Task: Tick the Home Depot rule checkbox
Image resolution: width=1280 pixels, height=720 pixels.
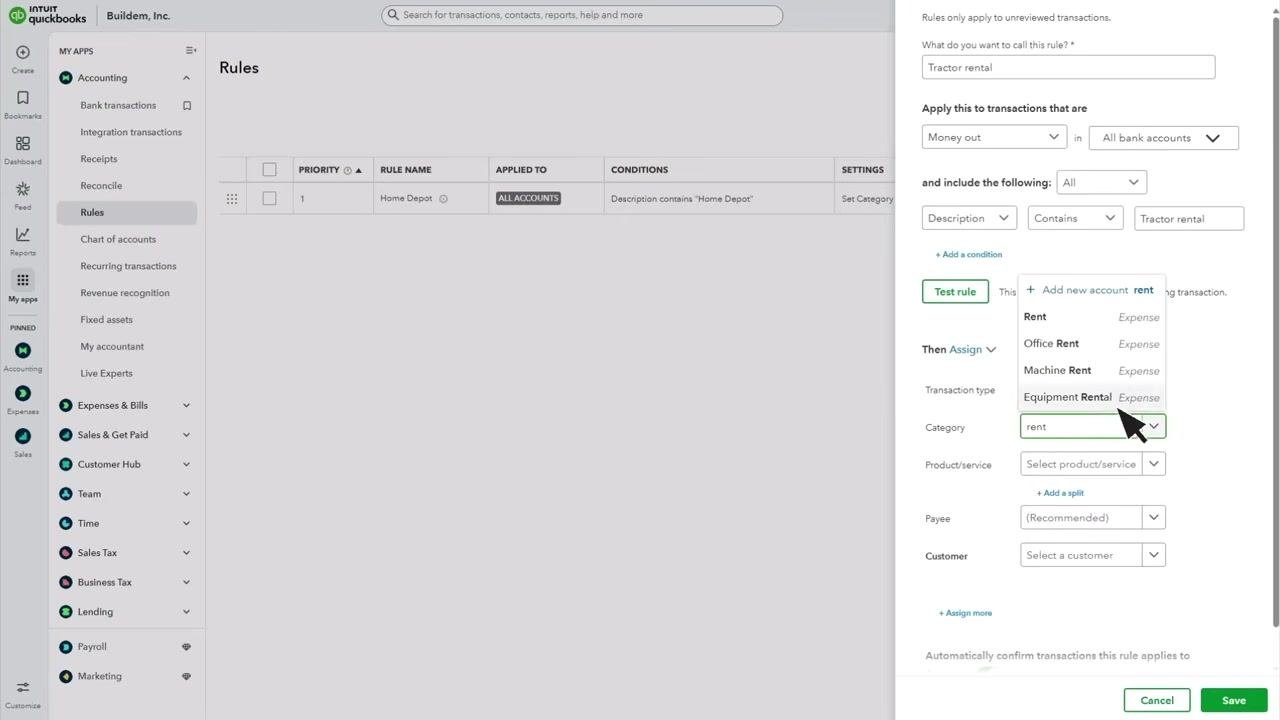Action: 269,199
